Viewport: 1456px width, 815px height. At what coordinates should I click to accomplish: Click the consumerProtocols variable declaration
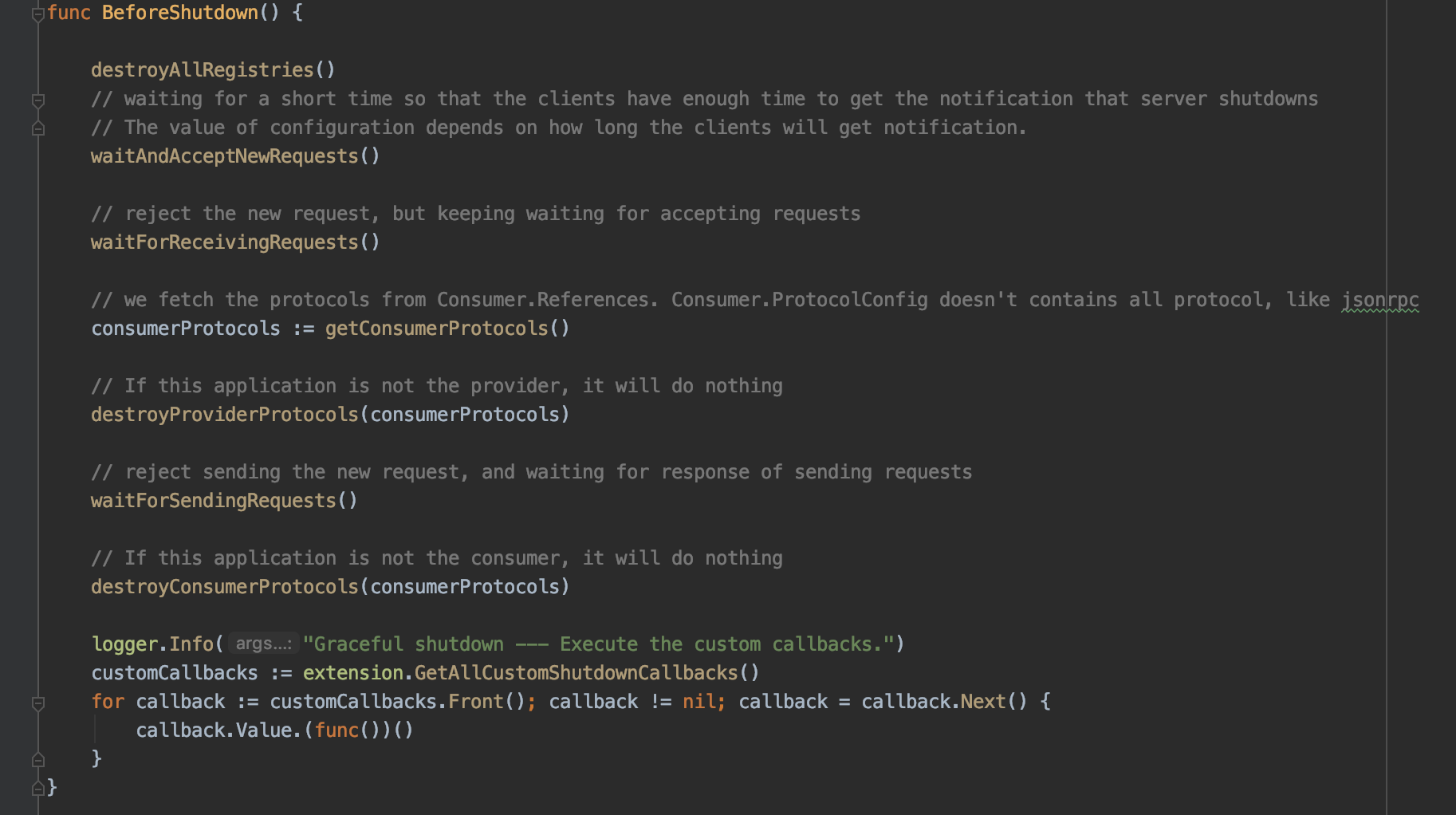point(186,329)
